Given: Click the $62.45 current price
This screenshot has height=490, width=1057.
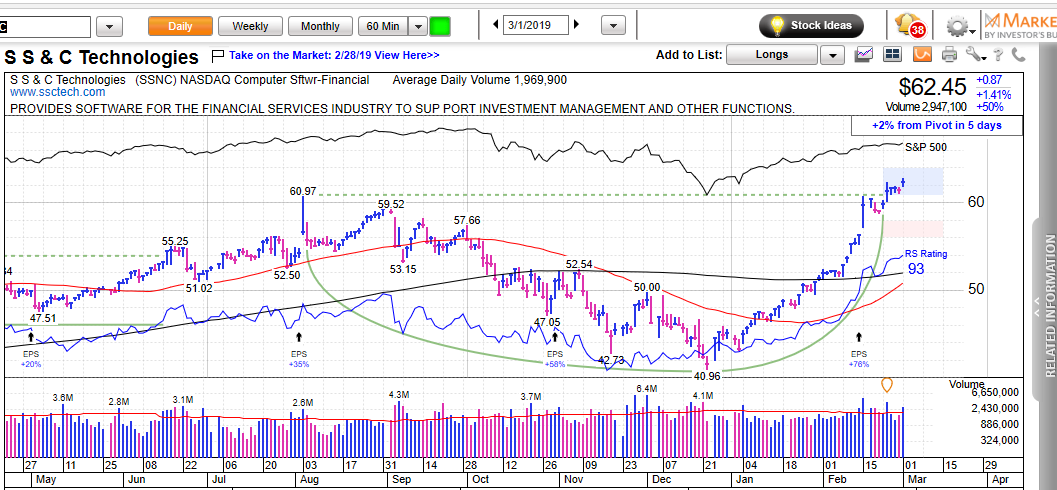Looking at the screenshot, I should click(x=932, y=86).
